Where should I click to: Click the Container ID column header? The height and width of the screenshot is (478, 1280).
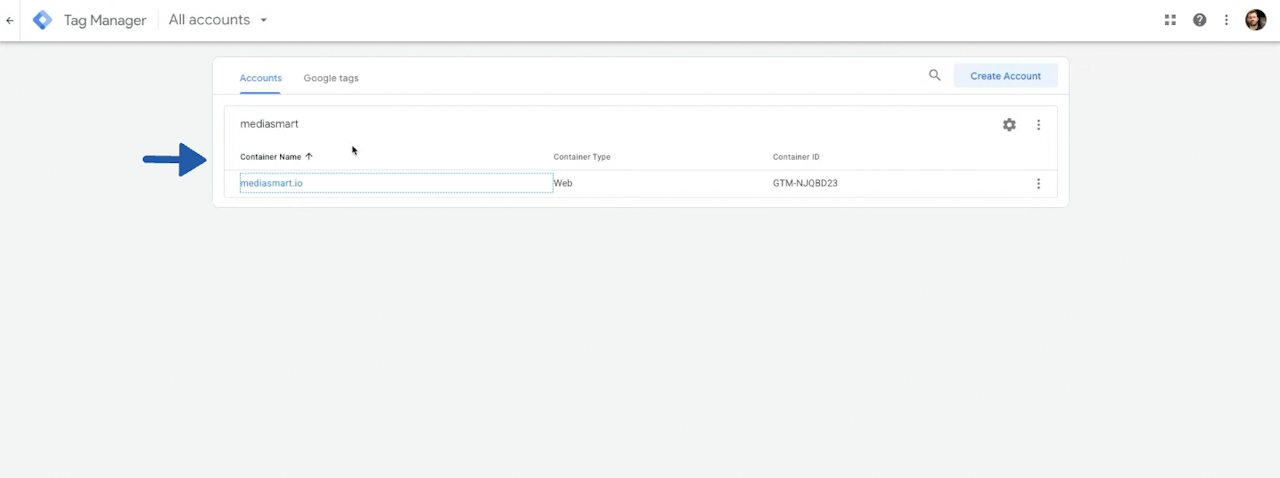(x=796, y=157)
